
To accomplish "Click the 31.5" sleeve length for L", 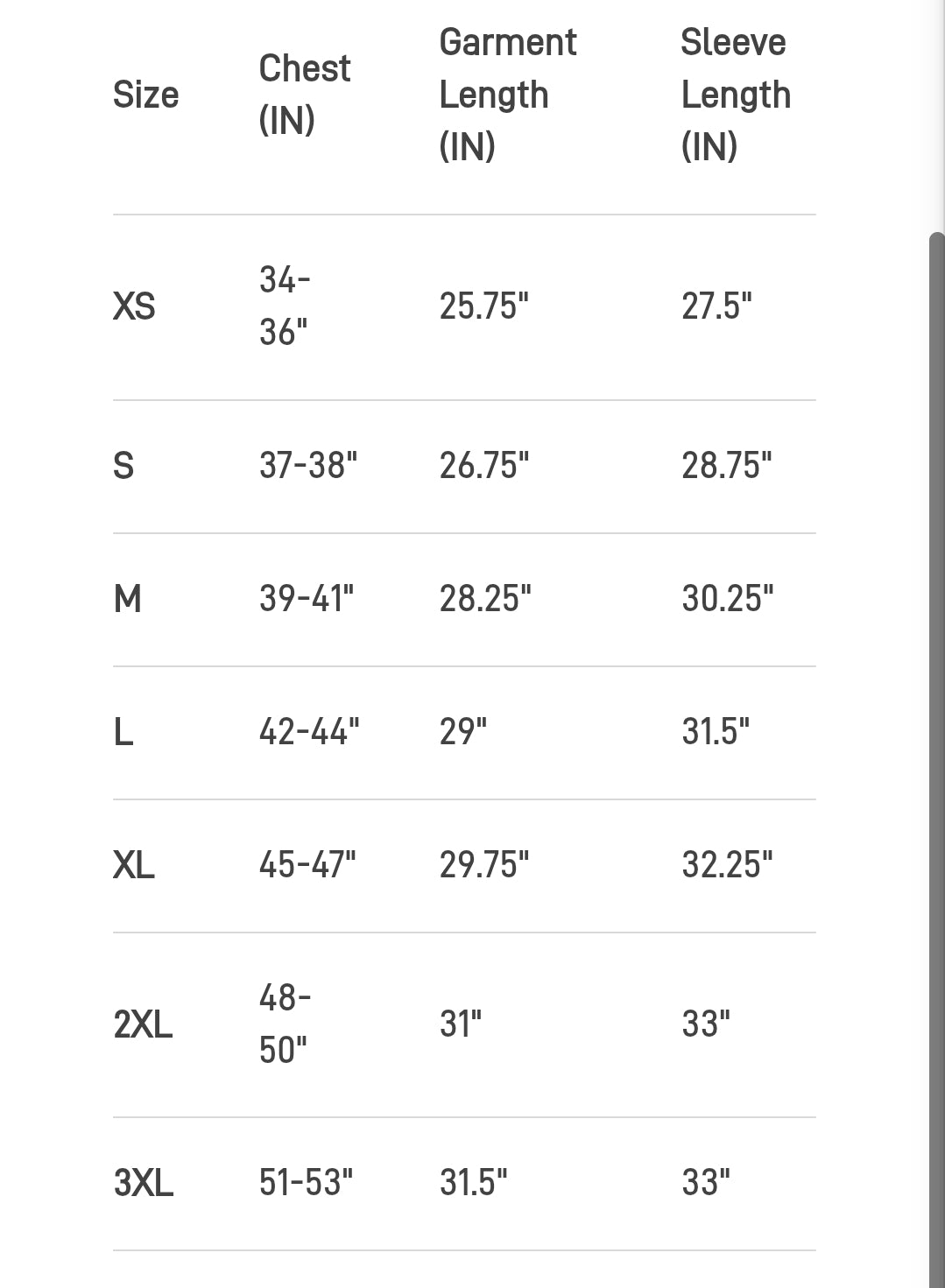I will tap(716, 731).
